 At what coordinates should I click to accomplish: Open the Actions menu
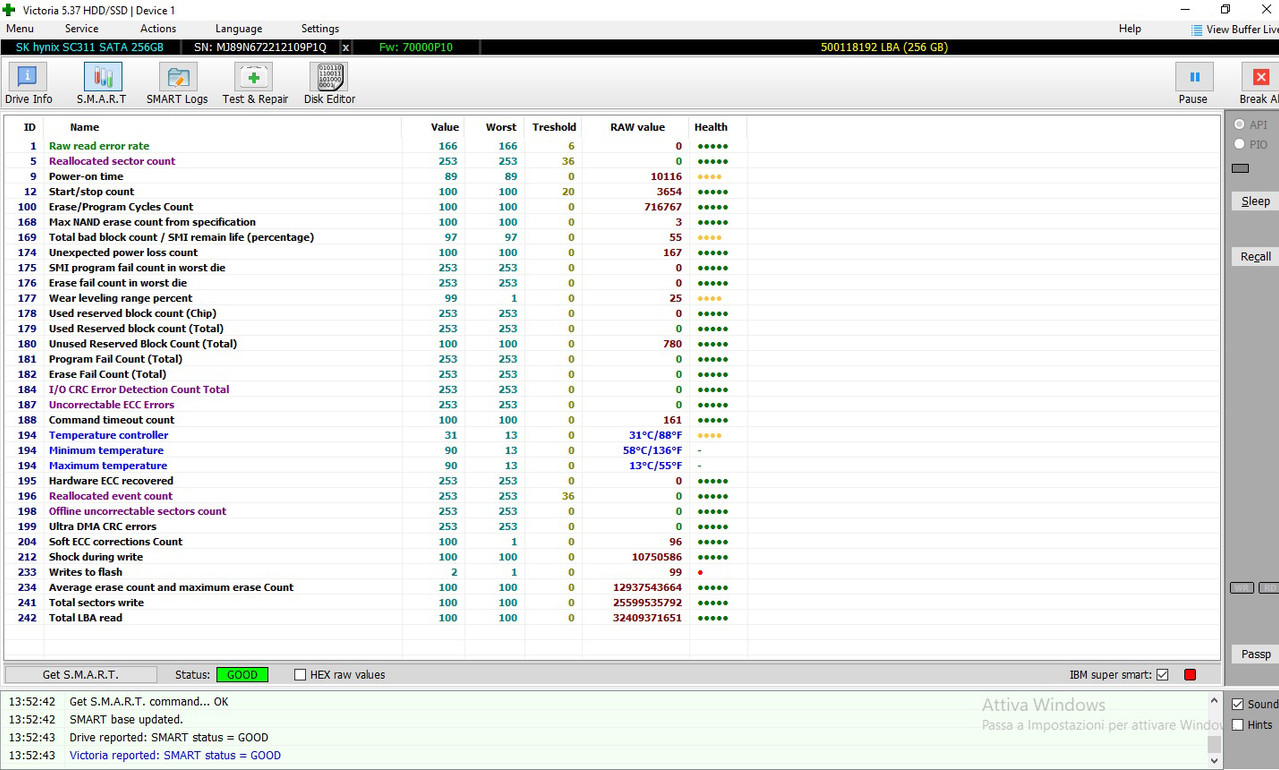(x=158, y=29)
